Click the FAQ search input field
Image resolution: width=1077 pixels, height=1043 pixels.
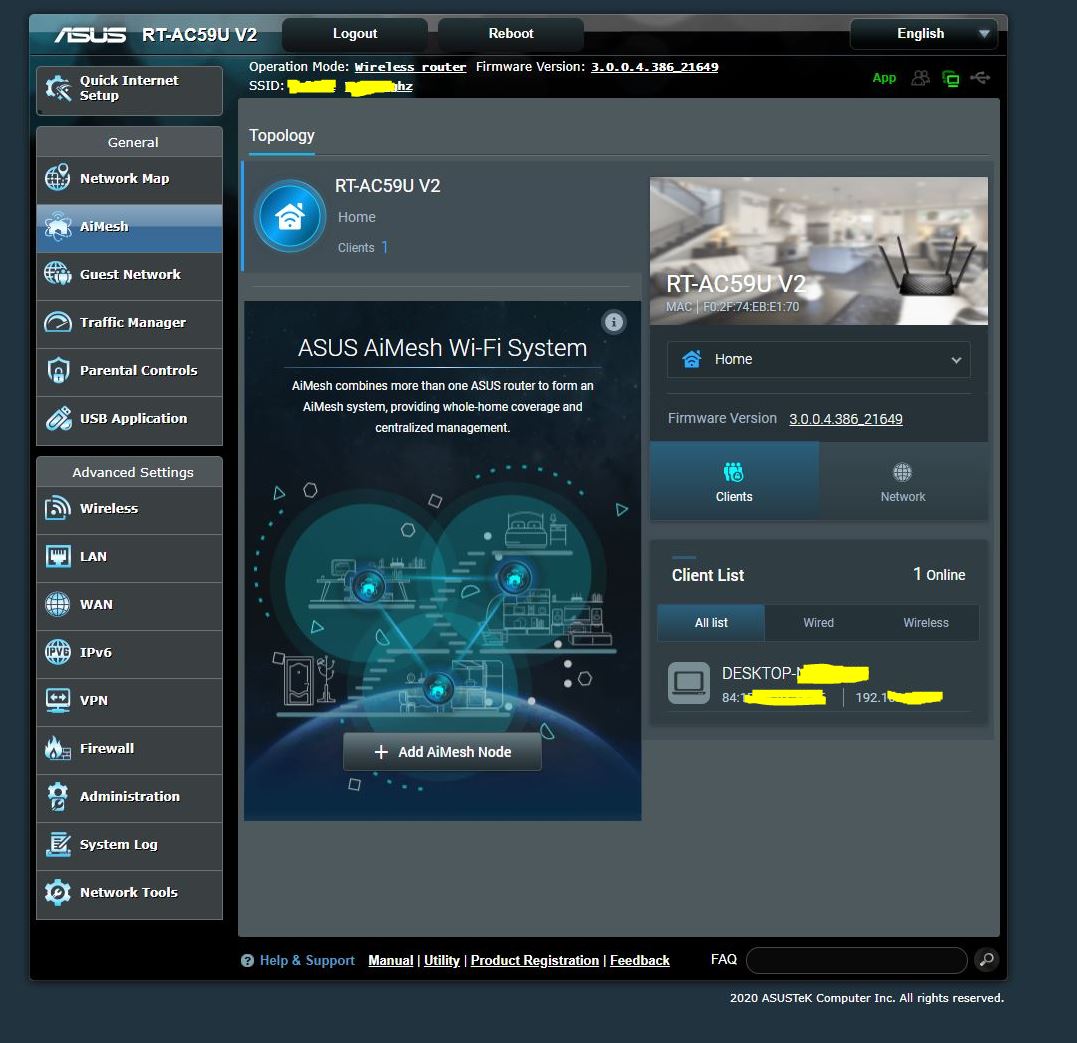pos(857,960)
